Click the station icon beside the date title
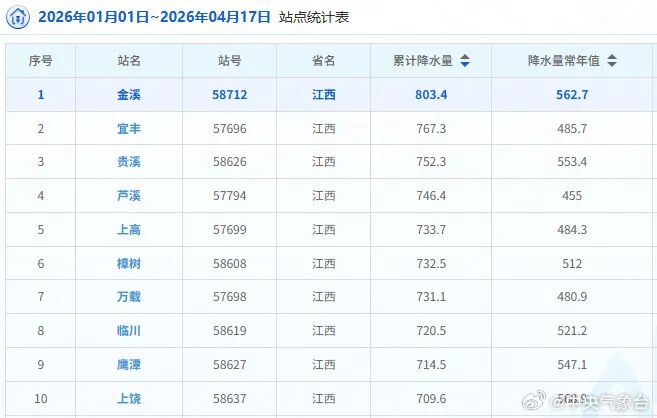The height and width of the screenshot is (418, 657). pos(19,17)
